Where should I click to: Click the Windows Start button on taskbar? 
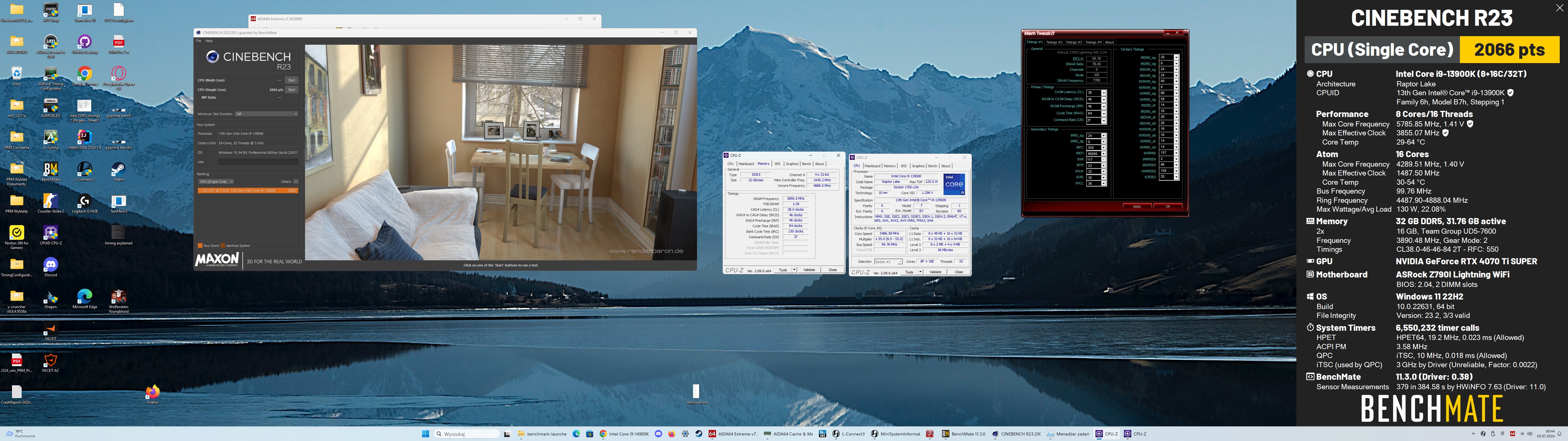[x=425, y=434]
